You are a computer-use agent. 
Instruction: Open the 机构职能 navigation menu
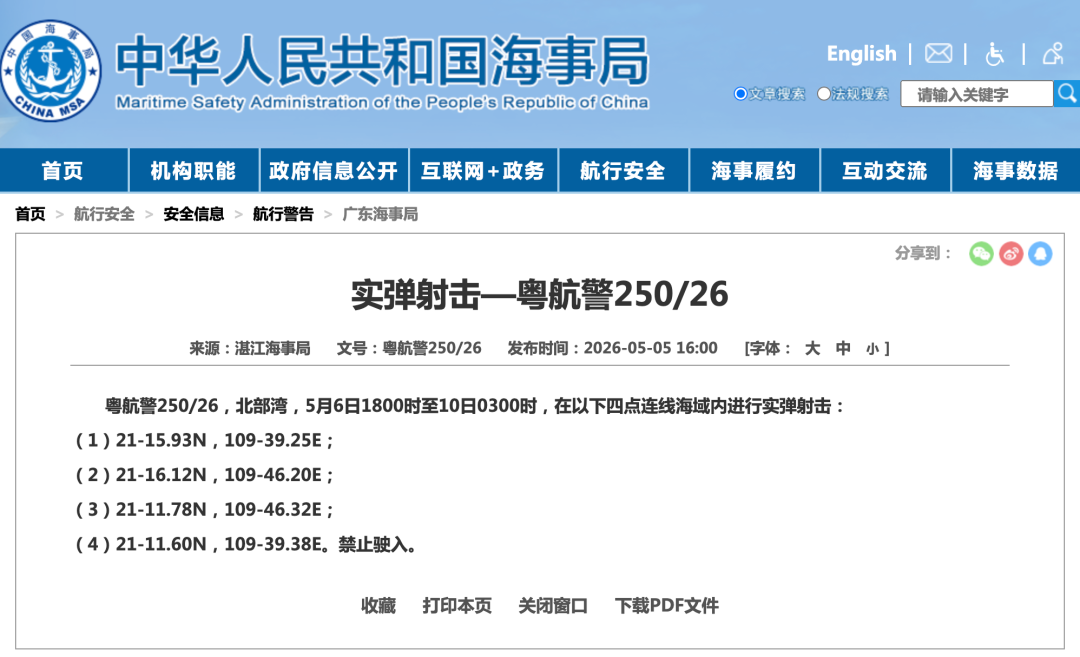pos(194,170)
